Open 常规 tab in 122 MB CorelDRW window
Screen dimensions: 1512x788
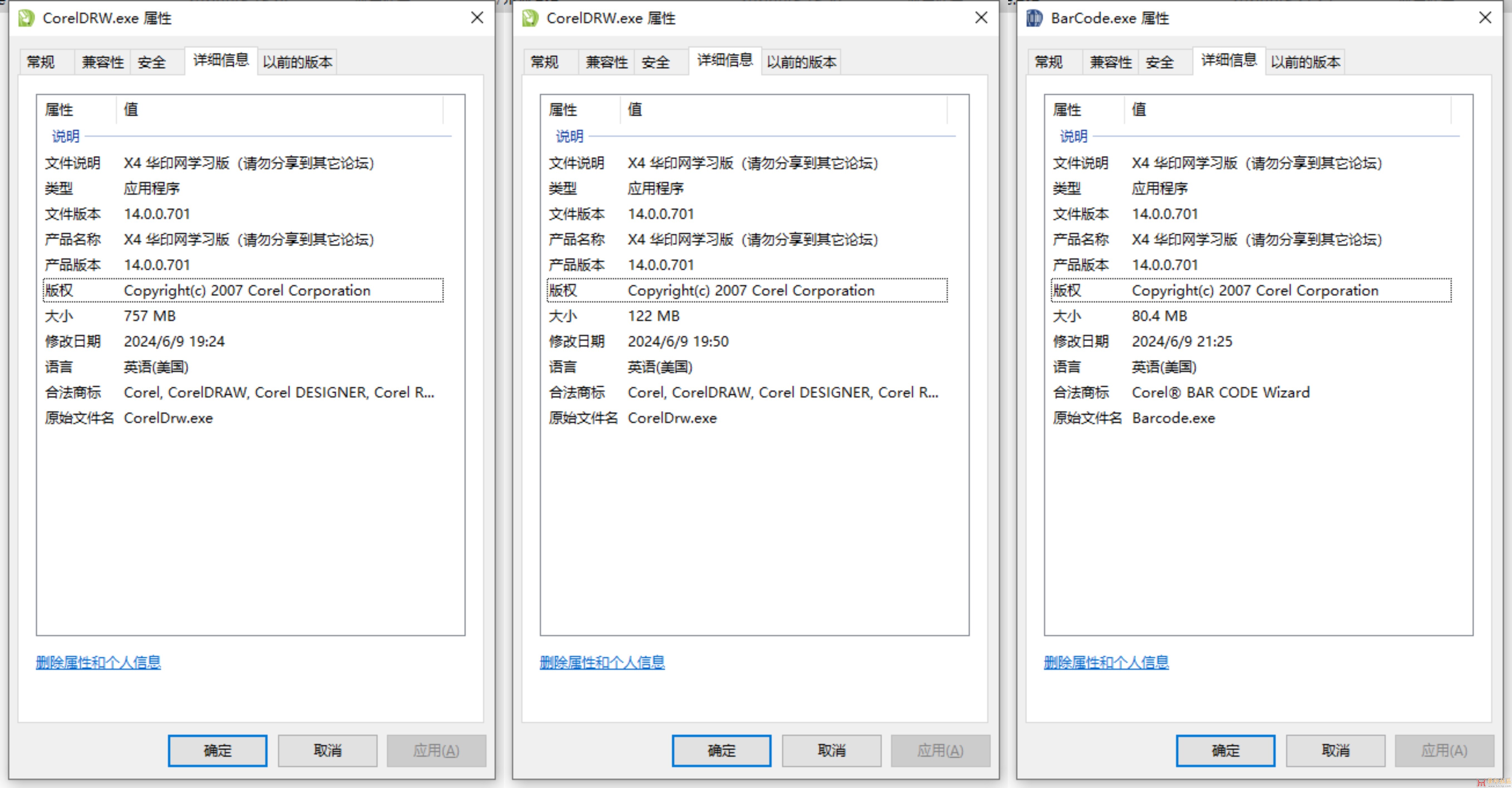click(x=551, y=62)
